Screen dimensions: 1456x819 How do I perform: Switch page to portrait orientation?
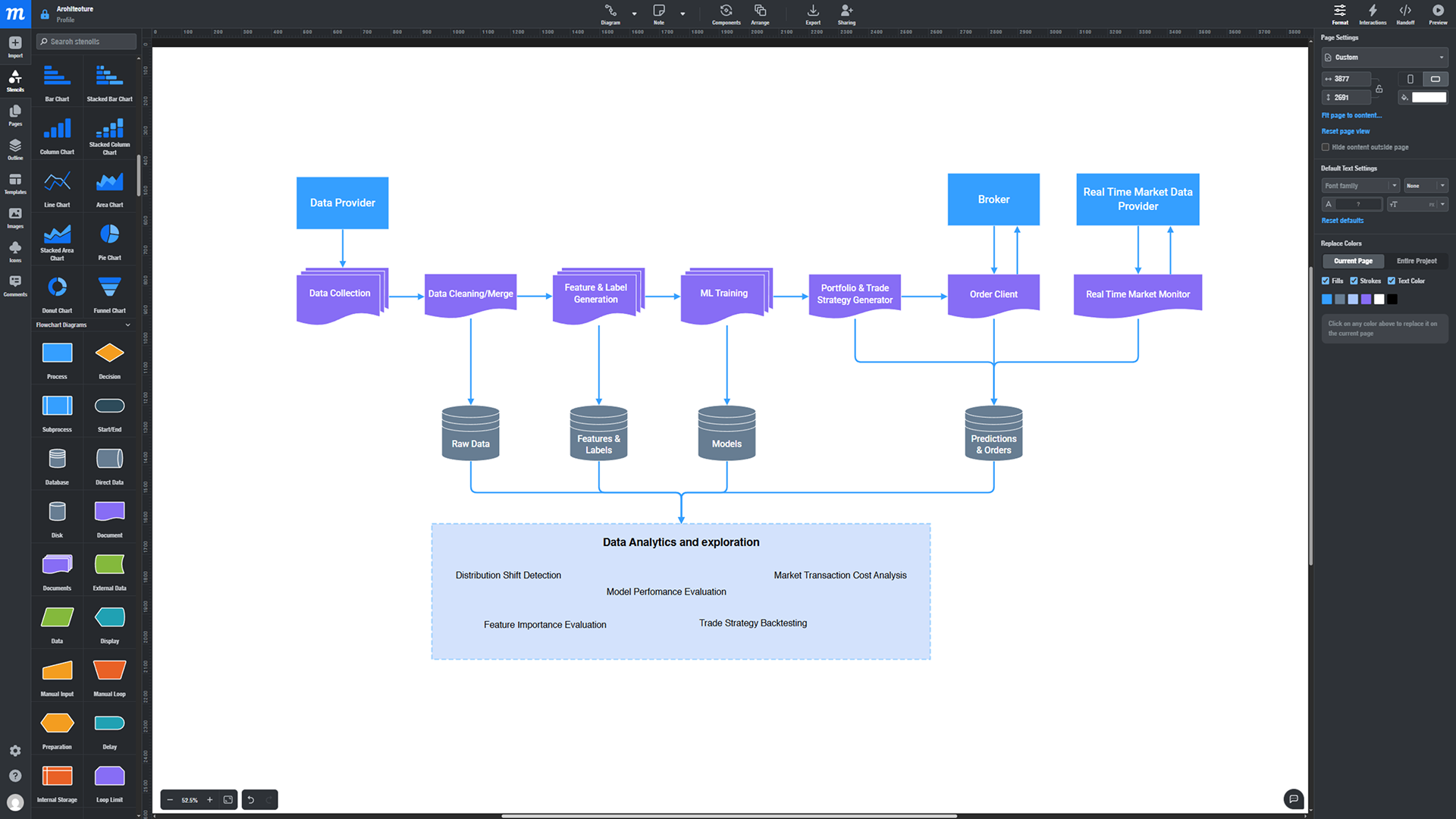click(1410, 79)
